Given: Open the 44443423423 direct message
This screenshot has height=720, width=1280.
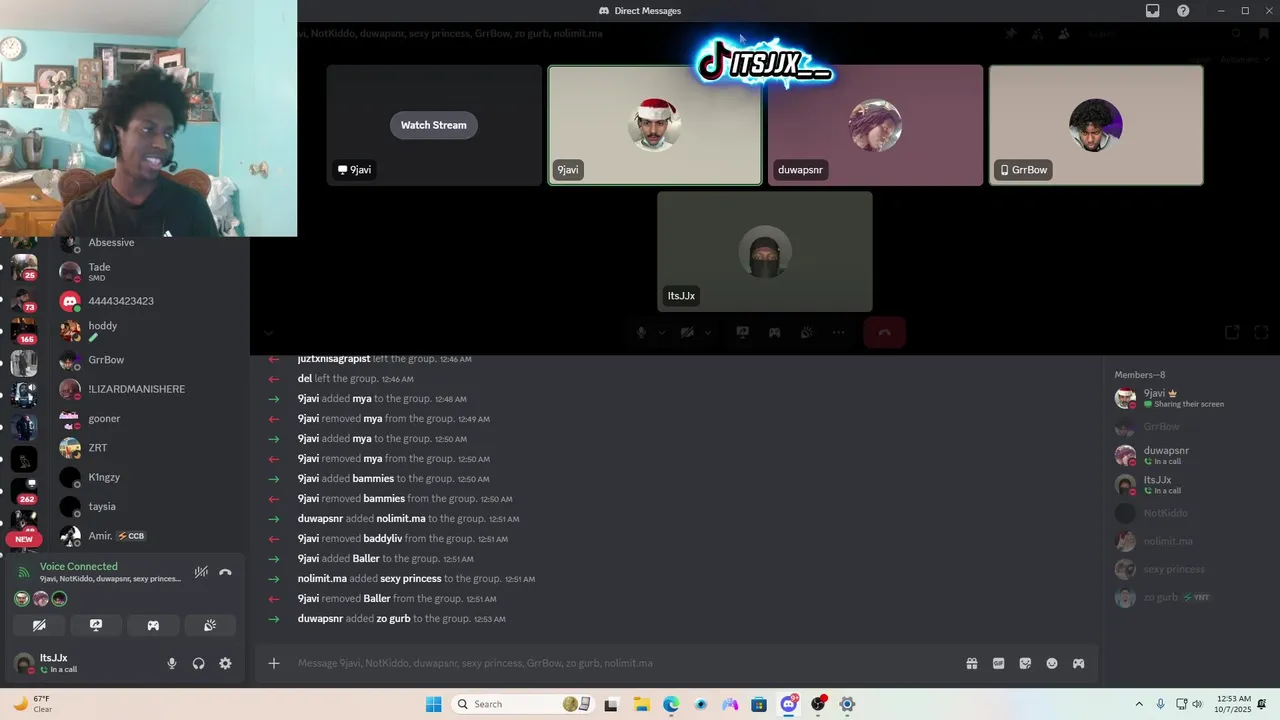Looking at the screenshot, I should (x=149, y=301).
